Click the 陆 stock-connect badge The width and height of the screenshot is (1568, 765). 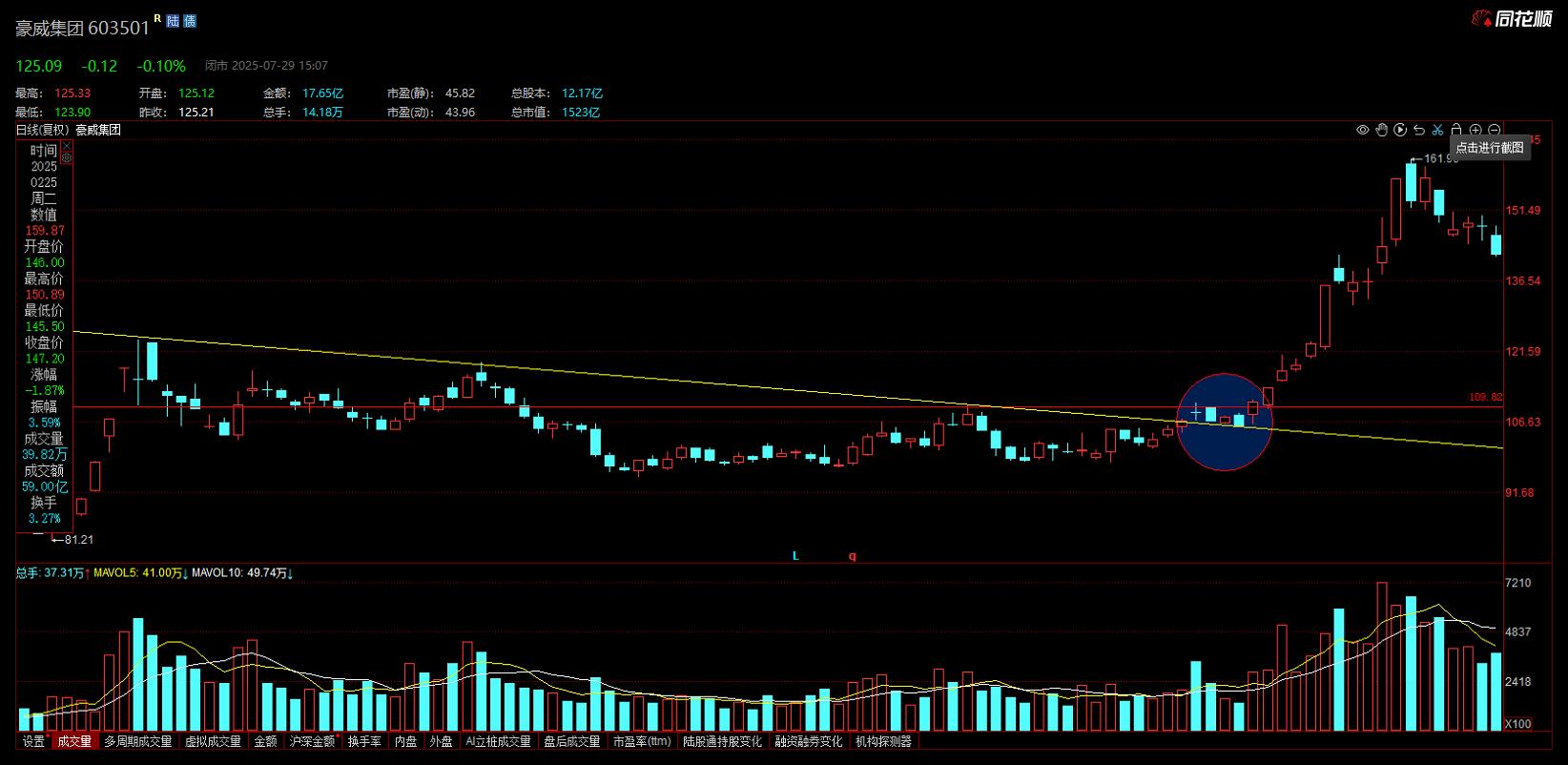(173, 20)
